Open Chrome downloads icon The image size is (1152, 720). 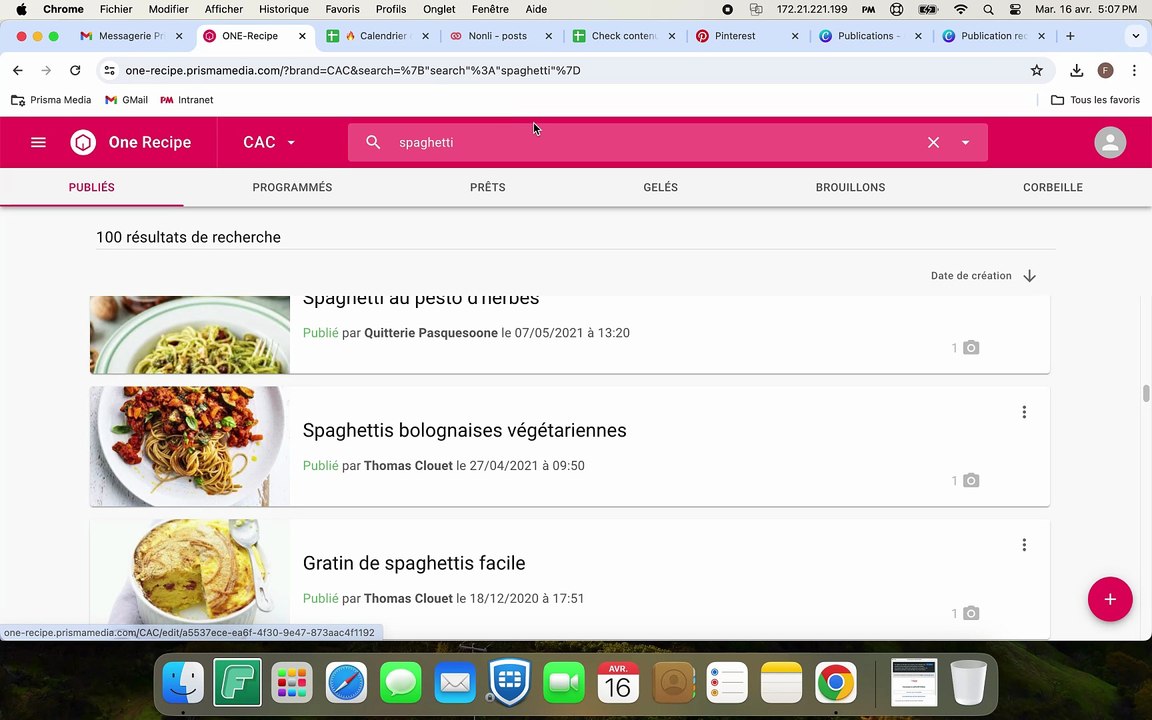point(1076,71)
